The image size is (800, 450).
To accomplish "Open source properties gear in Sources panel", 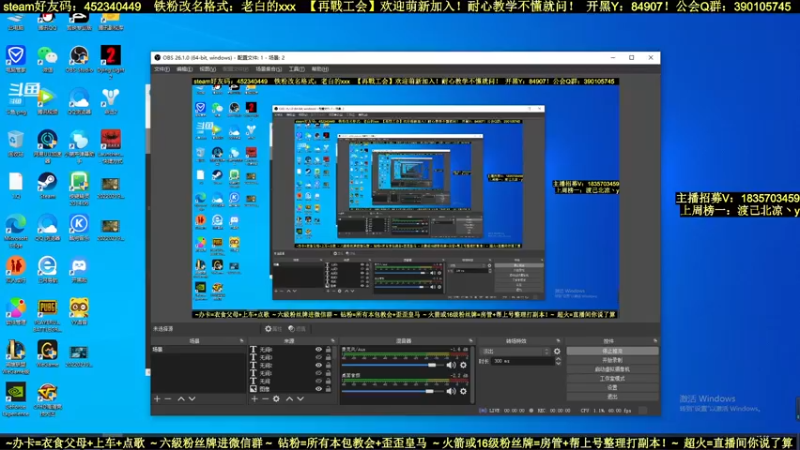I will click(276, 398).
